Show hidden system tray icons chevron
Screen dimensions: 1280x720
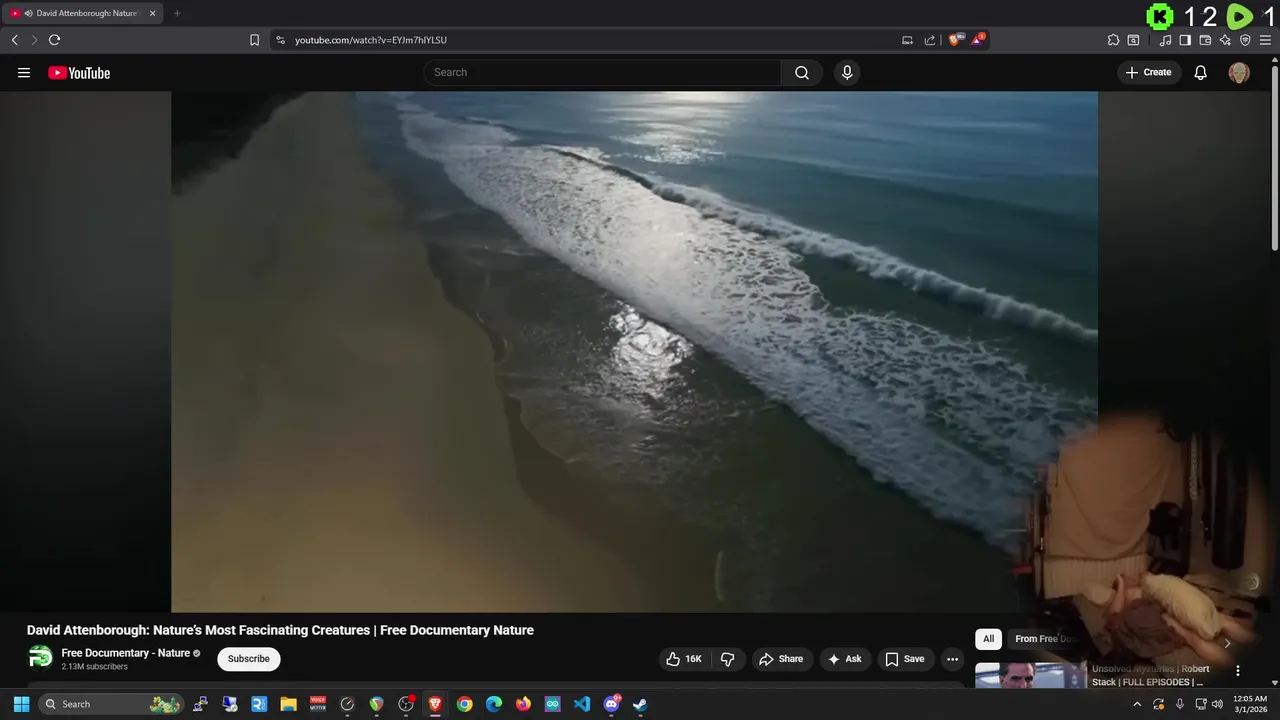[1136, 704]
